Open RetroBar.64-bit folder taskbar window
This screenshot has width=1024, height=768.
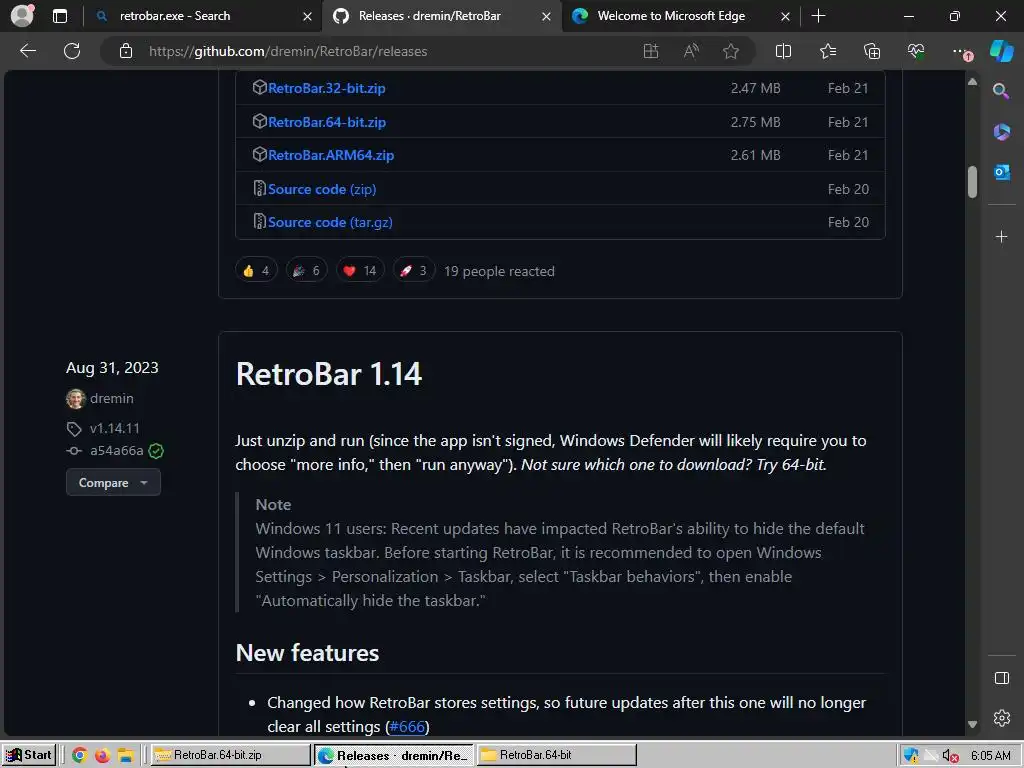click(556, 755)
